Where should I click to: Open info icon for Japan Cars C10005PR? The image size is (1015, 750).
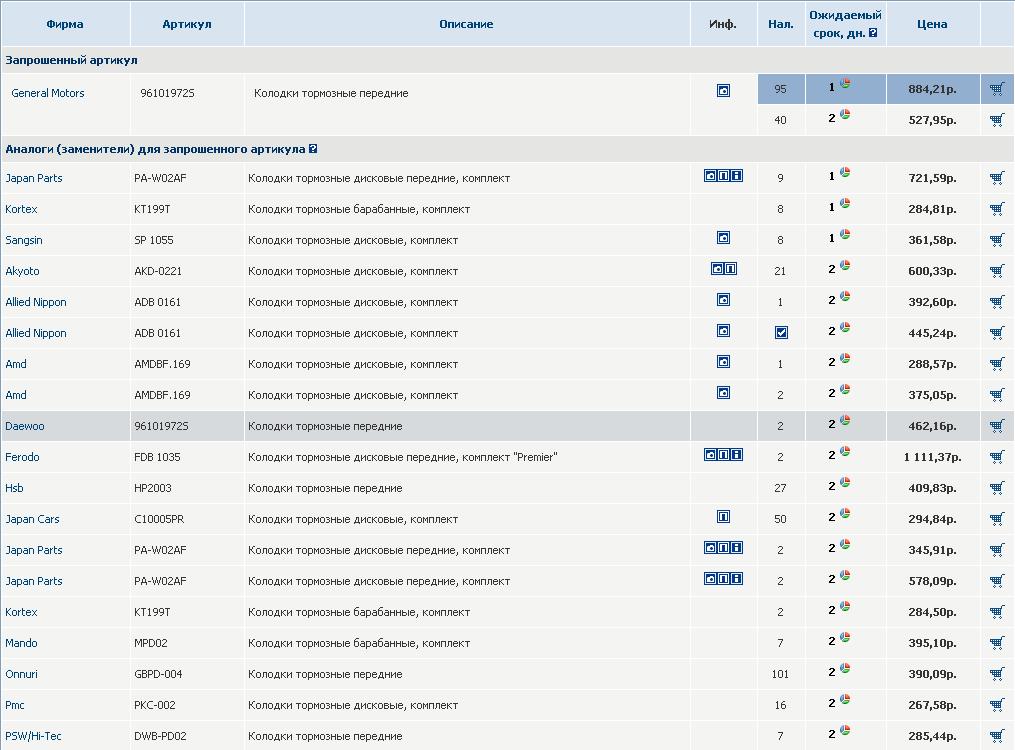723,516
